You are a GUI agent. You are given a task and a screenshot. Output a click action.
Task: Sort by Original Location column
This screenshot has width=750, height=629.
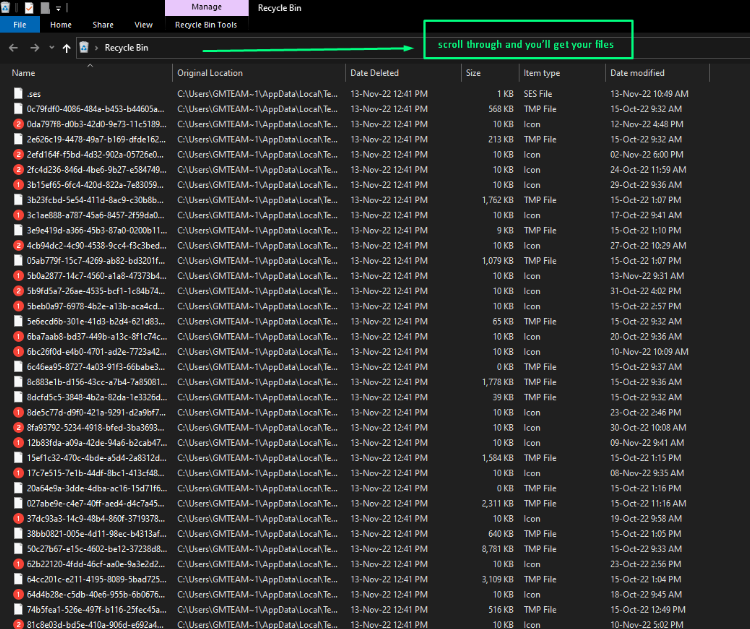(210, 73)
